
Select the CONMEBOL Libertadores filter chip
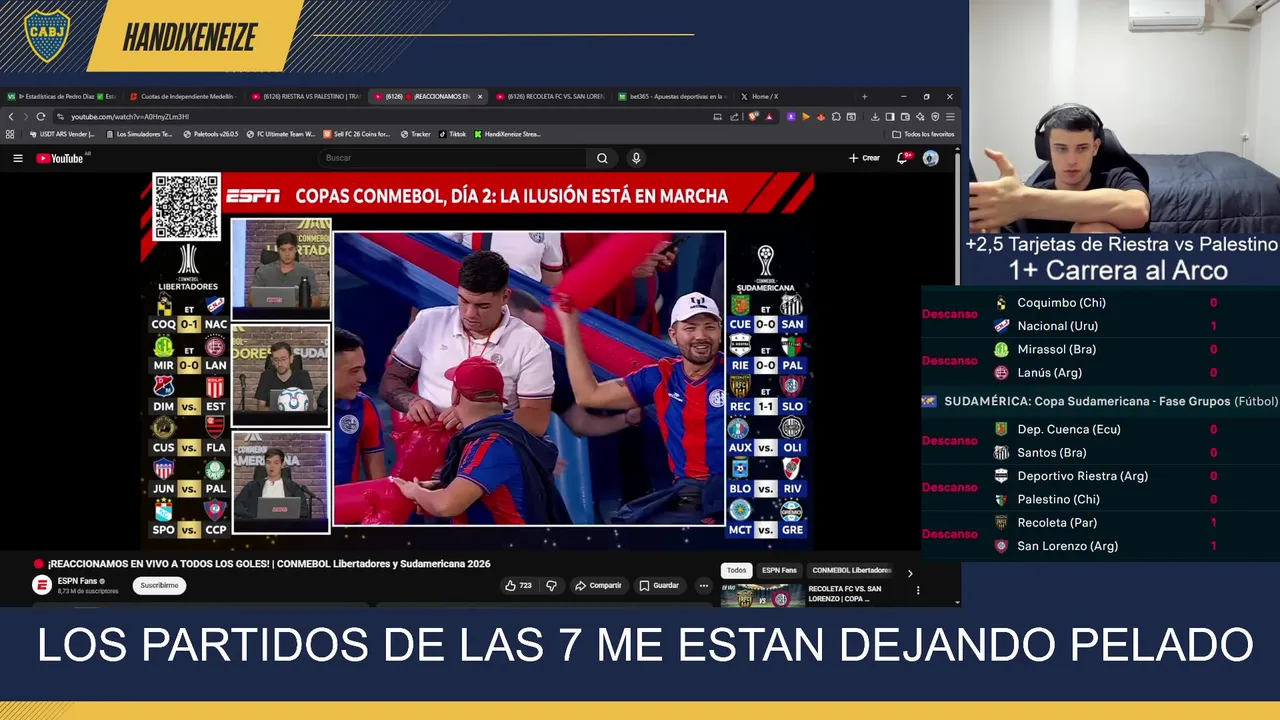[851, 570]
